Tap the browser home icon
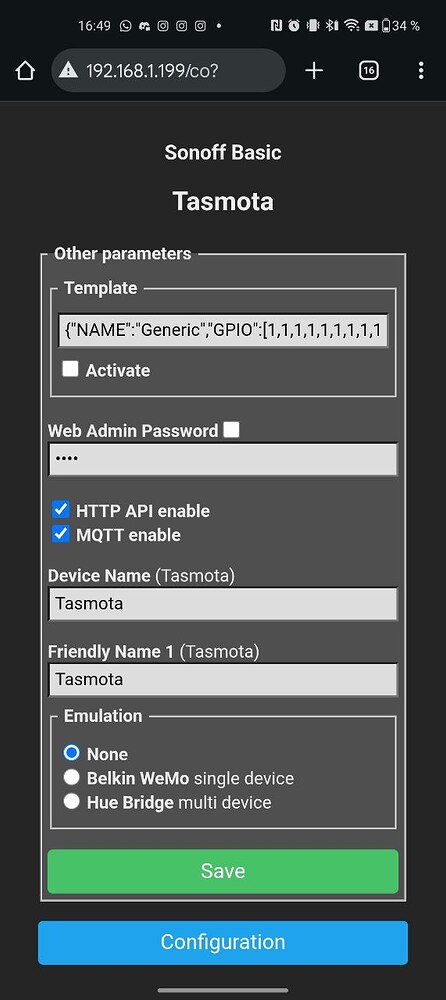 point(25,71)
